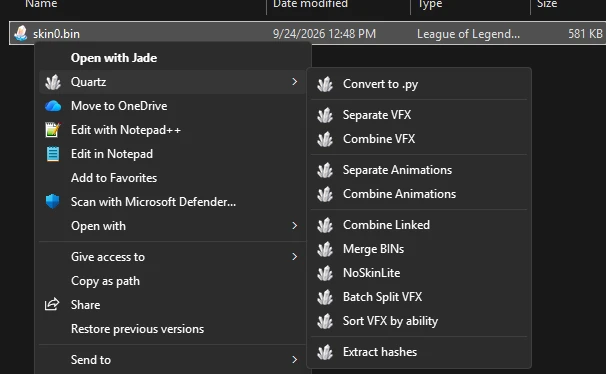The height and width of the screenshot is (374, 606).
Task: Click crystal icon next to Extract hashes
Action: [x=325, y=352]
